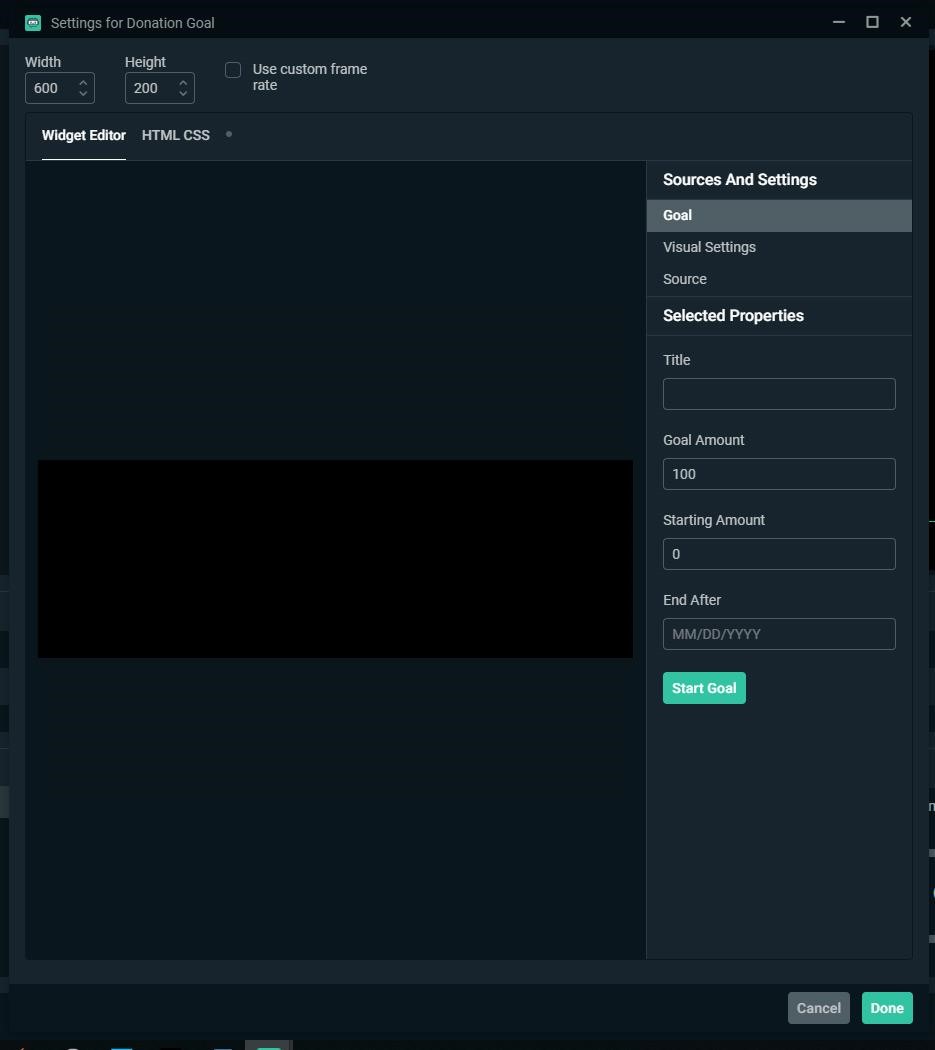Image resolution: width=935 pixels, height=1050 pixels.
Task: Click inside the Title input field
Action: [779, 393]
